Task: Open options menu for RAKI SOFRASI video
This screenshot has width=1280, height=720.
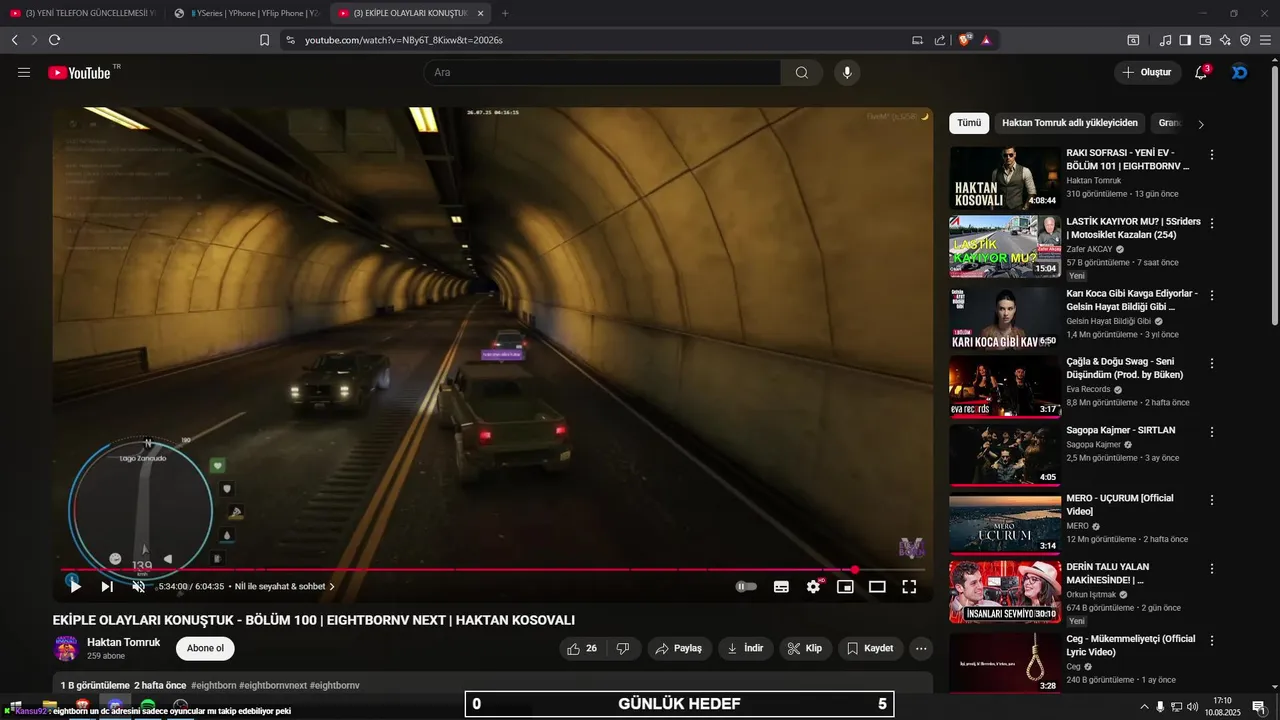Action: point(1212,155)
